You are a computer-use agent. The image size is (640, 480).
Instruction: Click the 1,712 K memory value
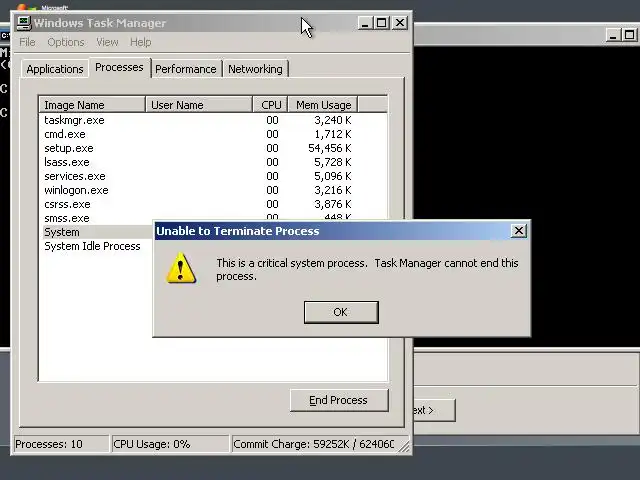[x=333, y=134]
